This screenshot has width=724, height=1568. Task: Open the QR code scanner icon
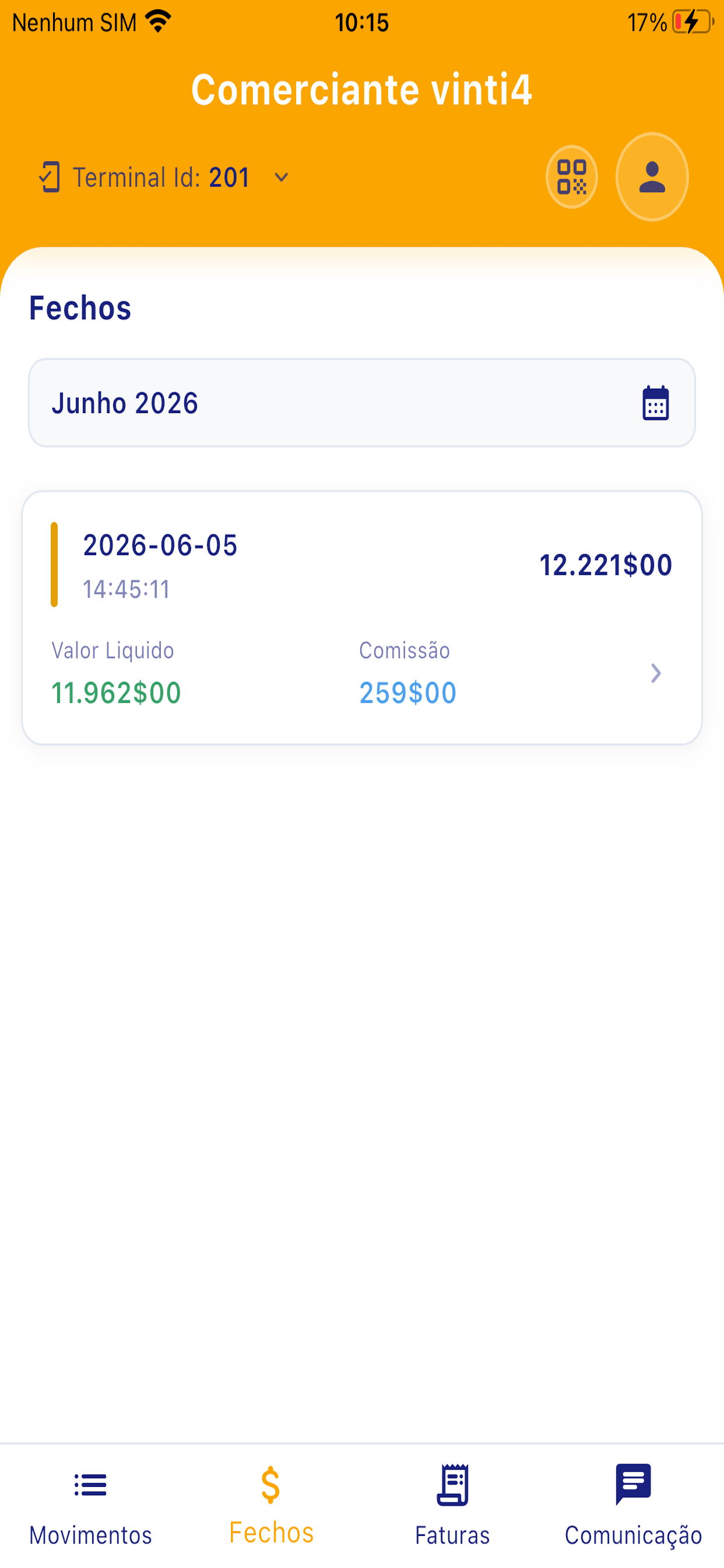coord(571,177)
